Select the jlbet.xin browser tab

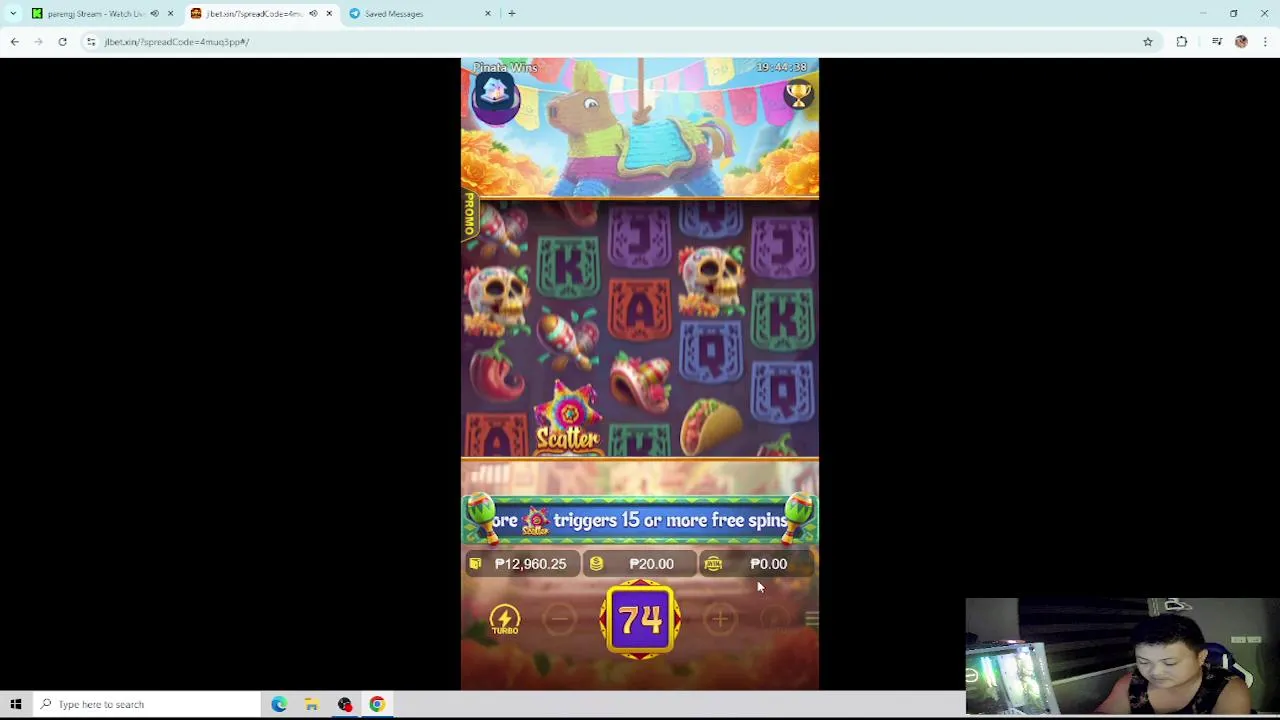(x=253, y=14)
